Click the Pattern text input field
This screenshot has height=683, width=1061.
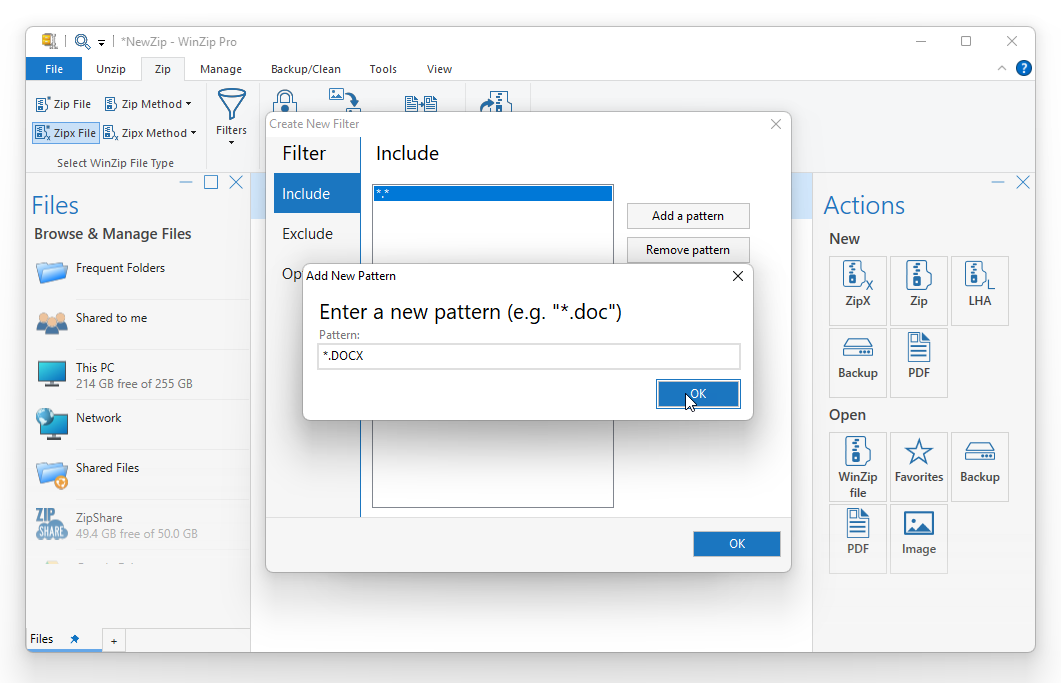click(529, 357)
